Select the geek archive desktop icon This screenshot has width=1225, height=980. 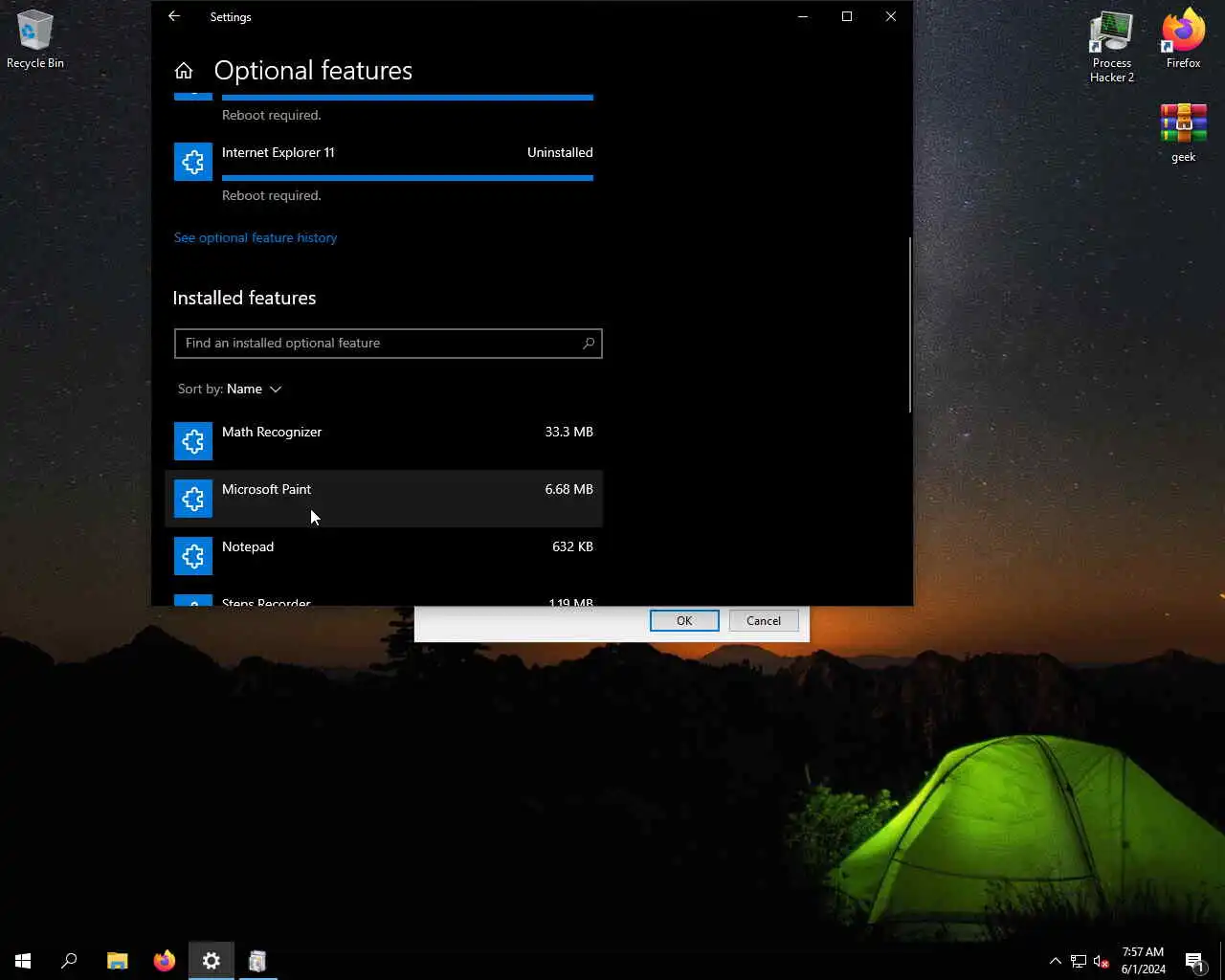pos(1184,133)
